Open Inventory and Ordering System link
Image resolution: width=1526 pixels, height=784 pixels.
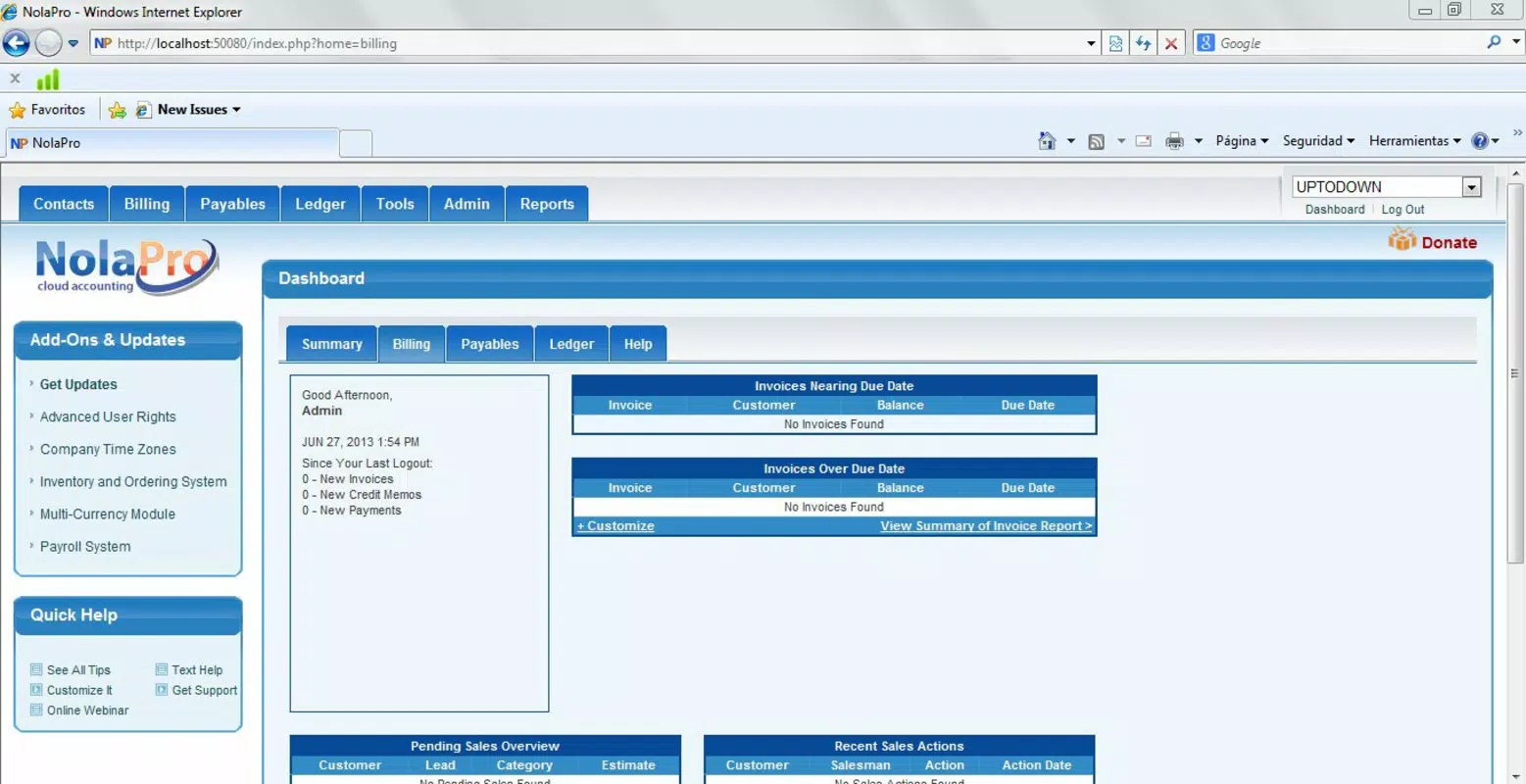point(133,481)
